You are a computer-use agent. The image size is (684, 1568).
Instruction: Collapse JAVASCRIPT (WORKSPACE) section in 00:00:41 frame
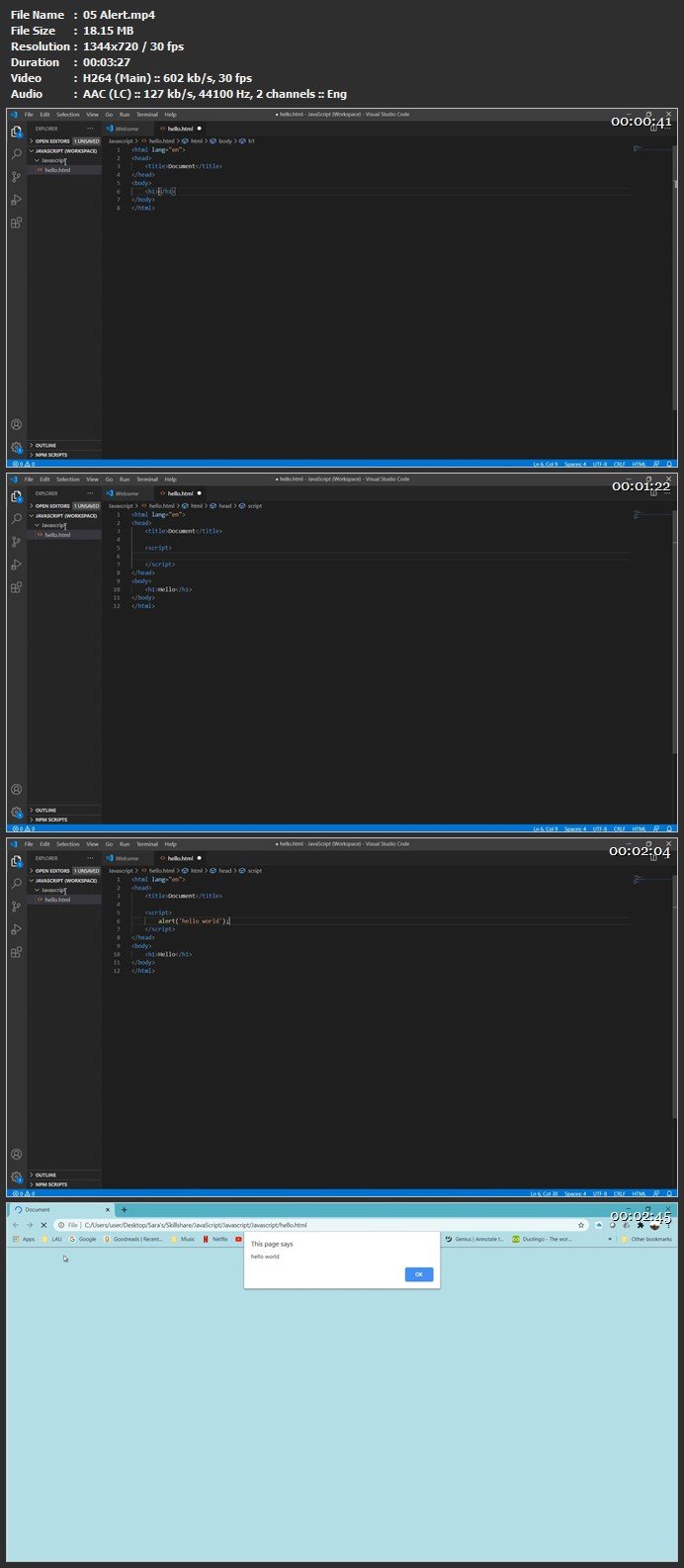point(64,150)
